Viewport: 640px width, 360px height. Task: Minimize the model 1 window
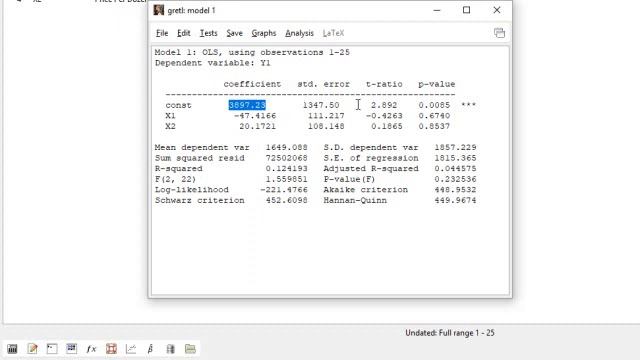click(437, 10)
